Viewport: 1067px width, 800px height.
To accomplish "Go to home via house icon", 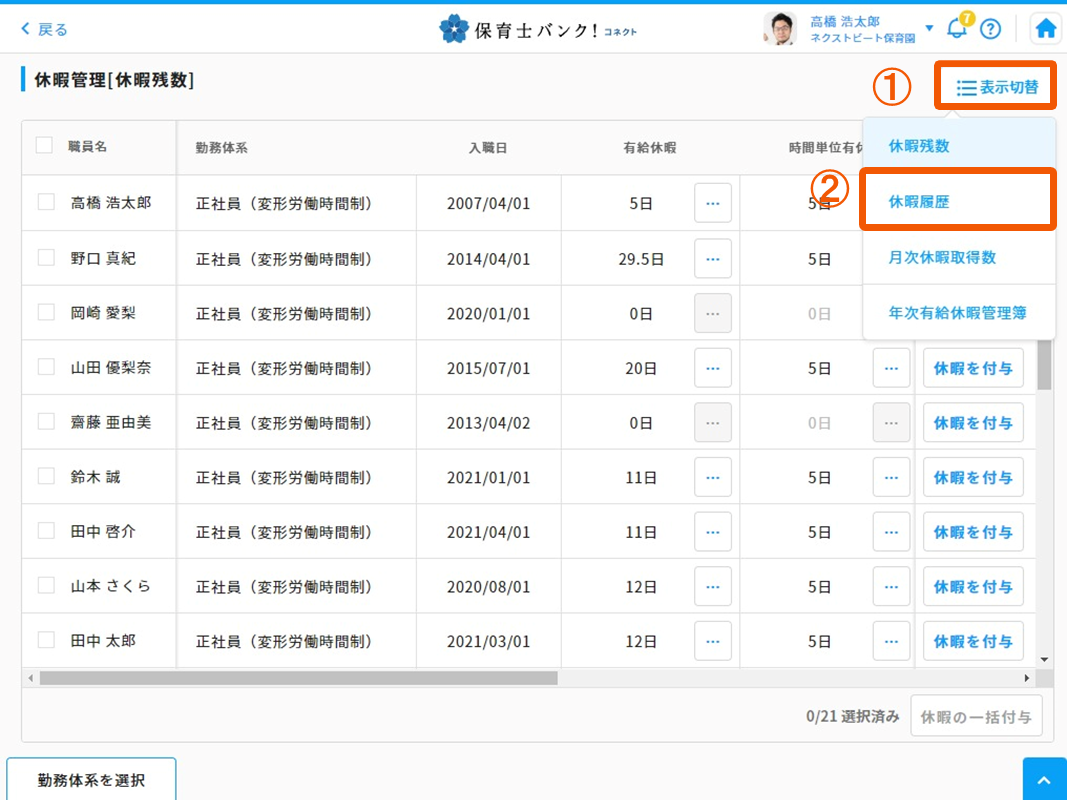I will pos(1046,28).
